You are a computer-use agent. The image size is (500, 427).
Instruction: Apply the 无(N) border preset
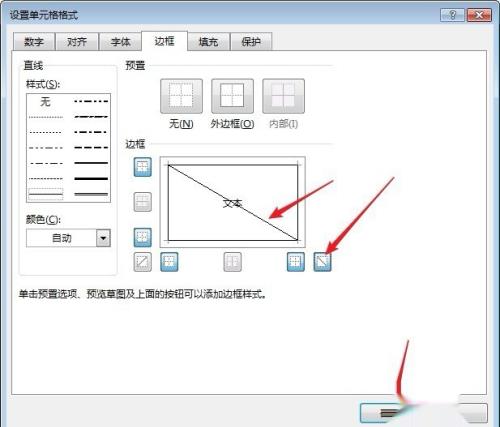click(x=181, y=96)
